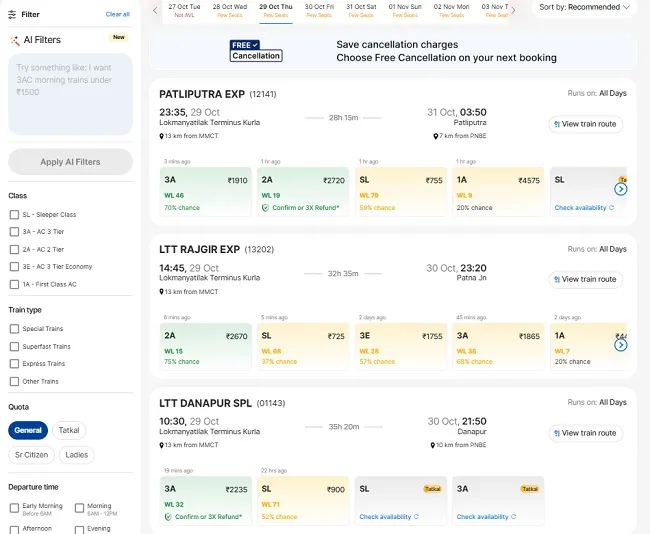
Task: Select 28 Oct Wed date tab
Action: [230, 11]
